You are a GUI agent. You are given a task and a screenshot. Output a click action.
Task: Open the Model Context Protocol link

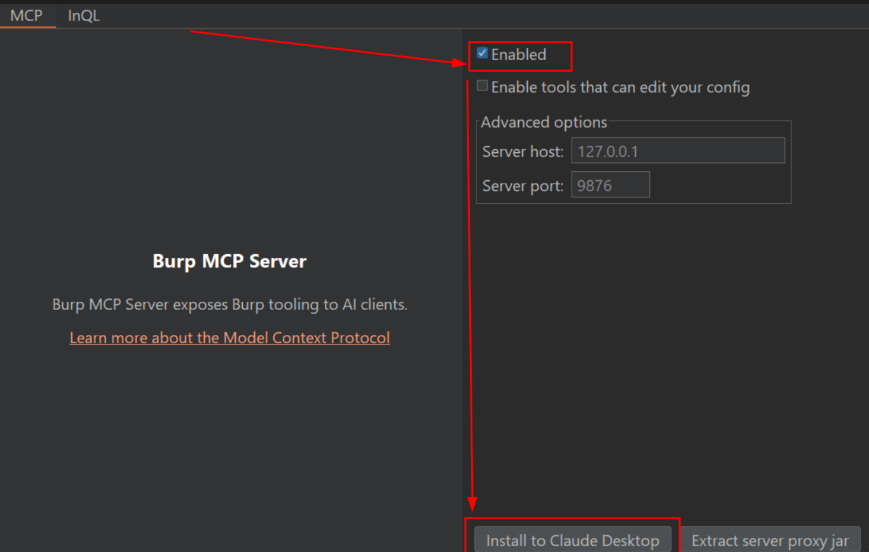tap(229, 338)
